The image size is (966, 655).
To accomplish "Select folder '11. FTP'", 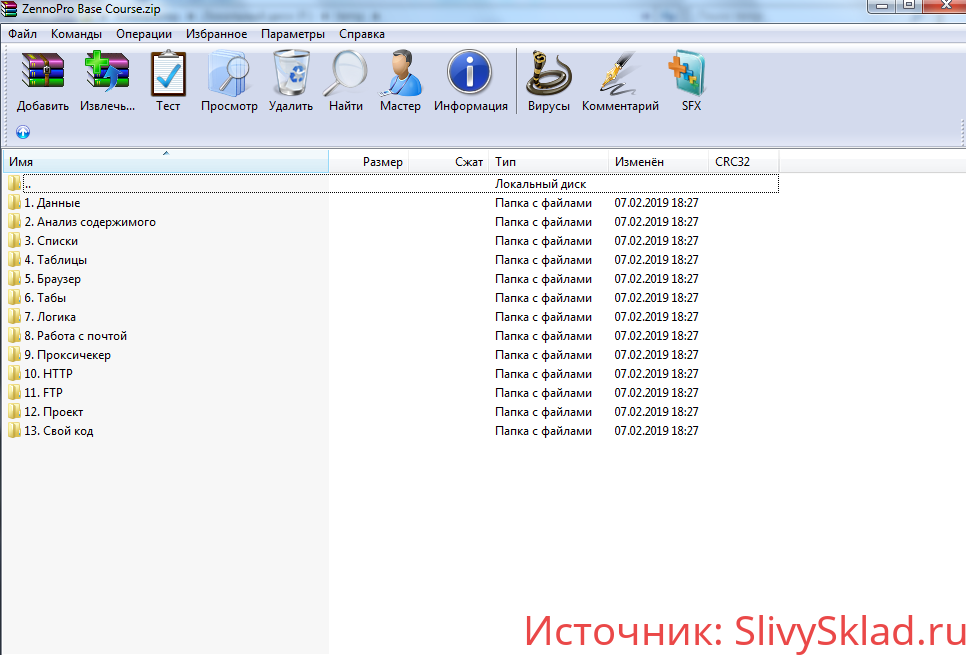I will click(x=43, y=393).
